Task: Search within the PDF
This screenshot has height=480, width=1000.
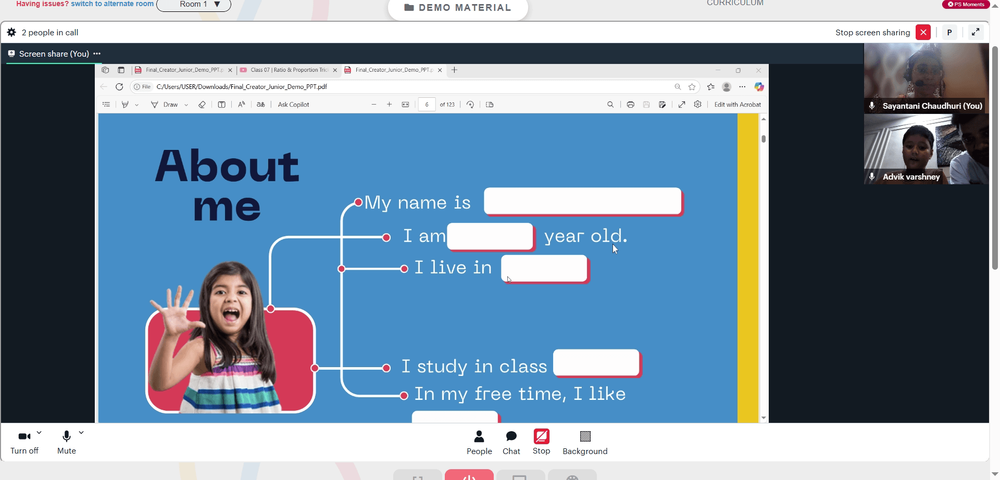Action: 610,105
